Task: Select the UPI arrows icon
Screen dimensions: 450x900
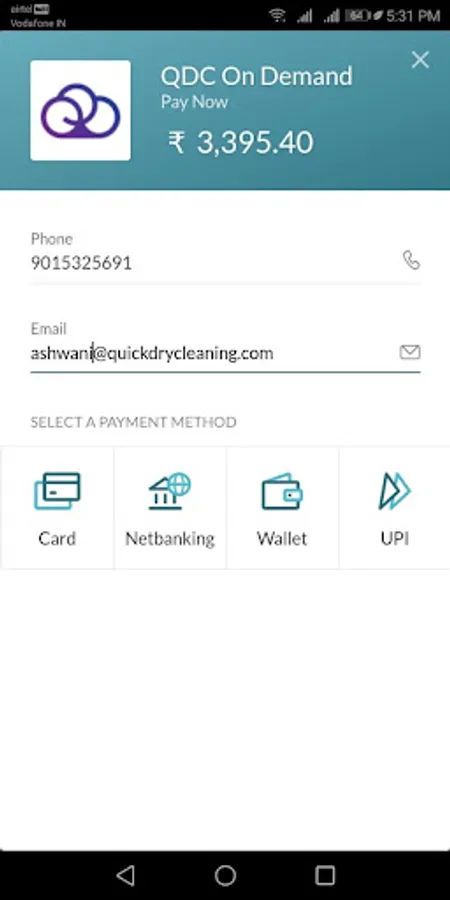Action: (x=395, y=491)
